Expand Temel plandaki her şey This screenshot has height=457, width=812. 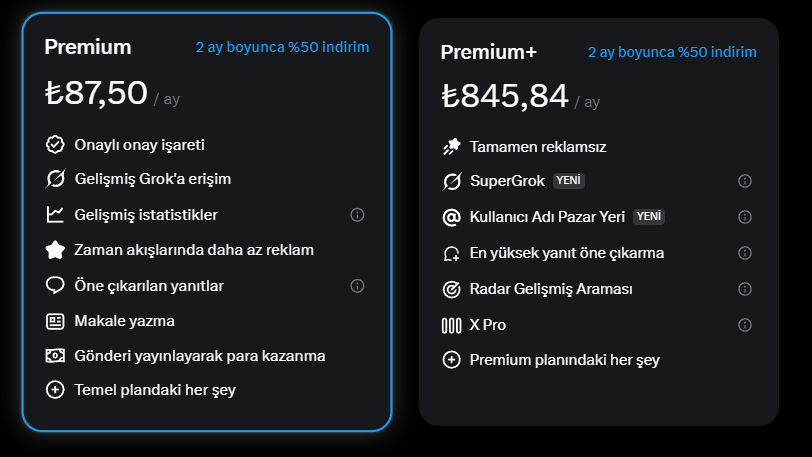click(140, 390)
